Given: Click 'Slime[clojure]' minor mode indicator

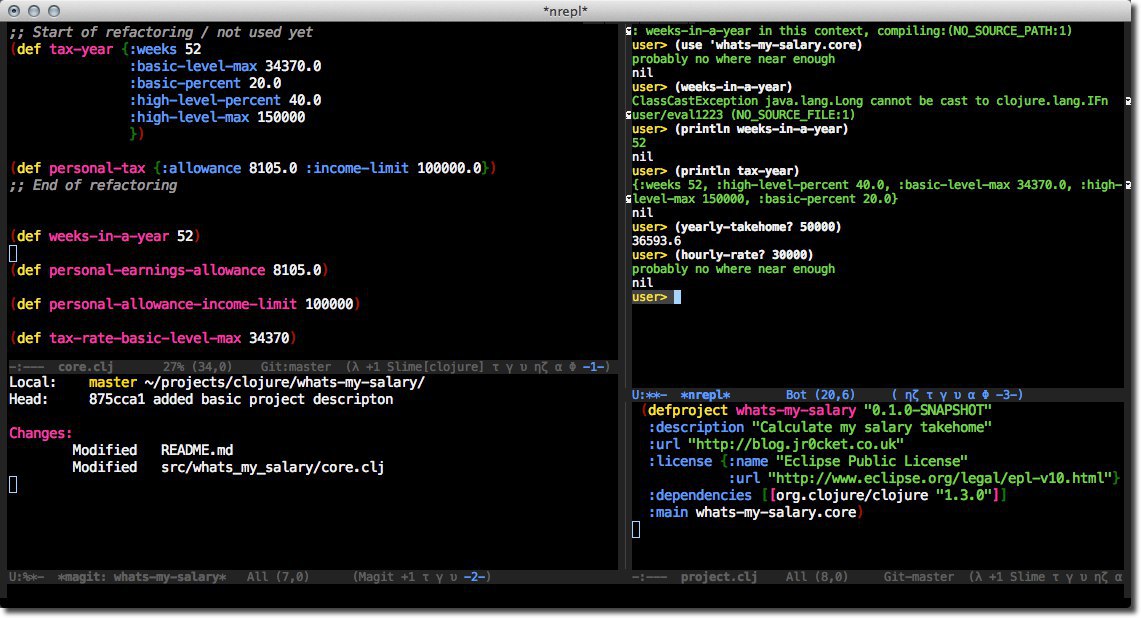Looking at the screenshot, I should [434, 367].
